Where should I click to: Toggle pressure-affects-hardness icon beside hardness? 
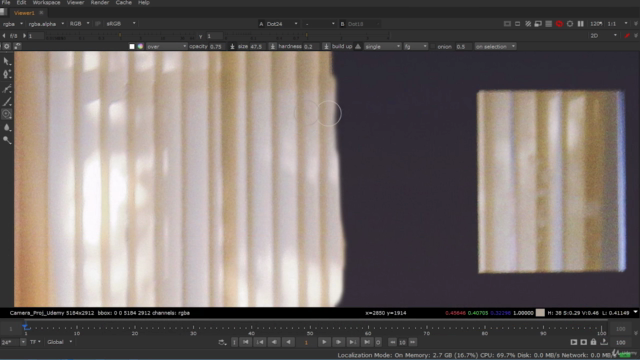[326, 47]
